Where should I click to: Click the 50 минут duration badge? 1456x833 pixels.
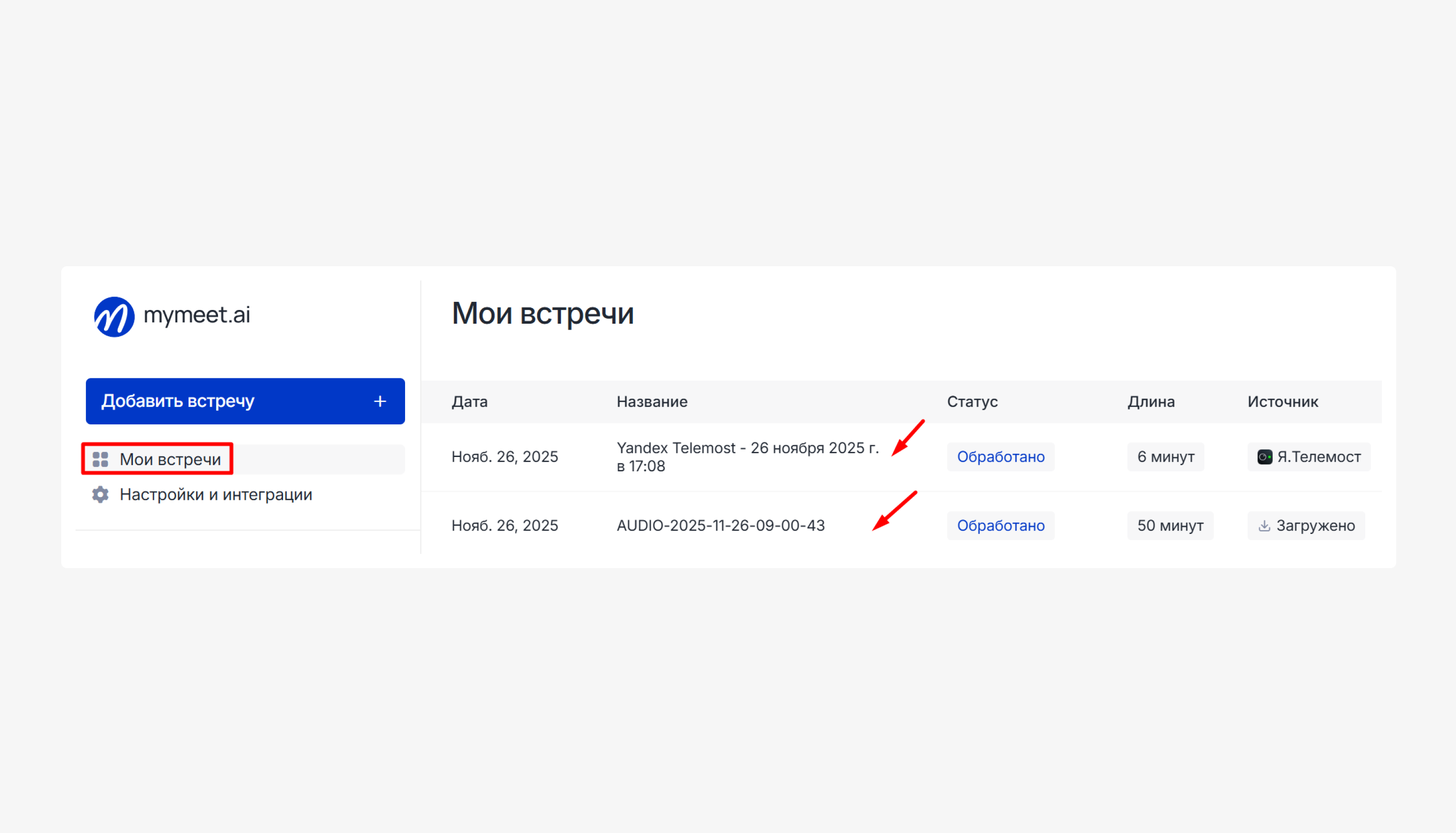pyautogui.click(x=1170, y=525)
